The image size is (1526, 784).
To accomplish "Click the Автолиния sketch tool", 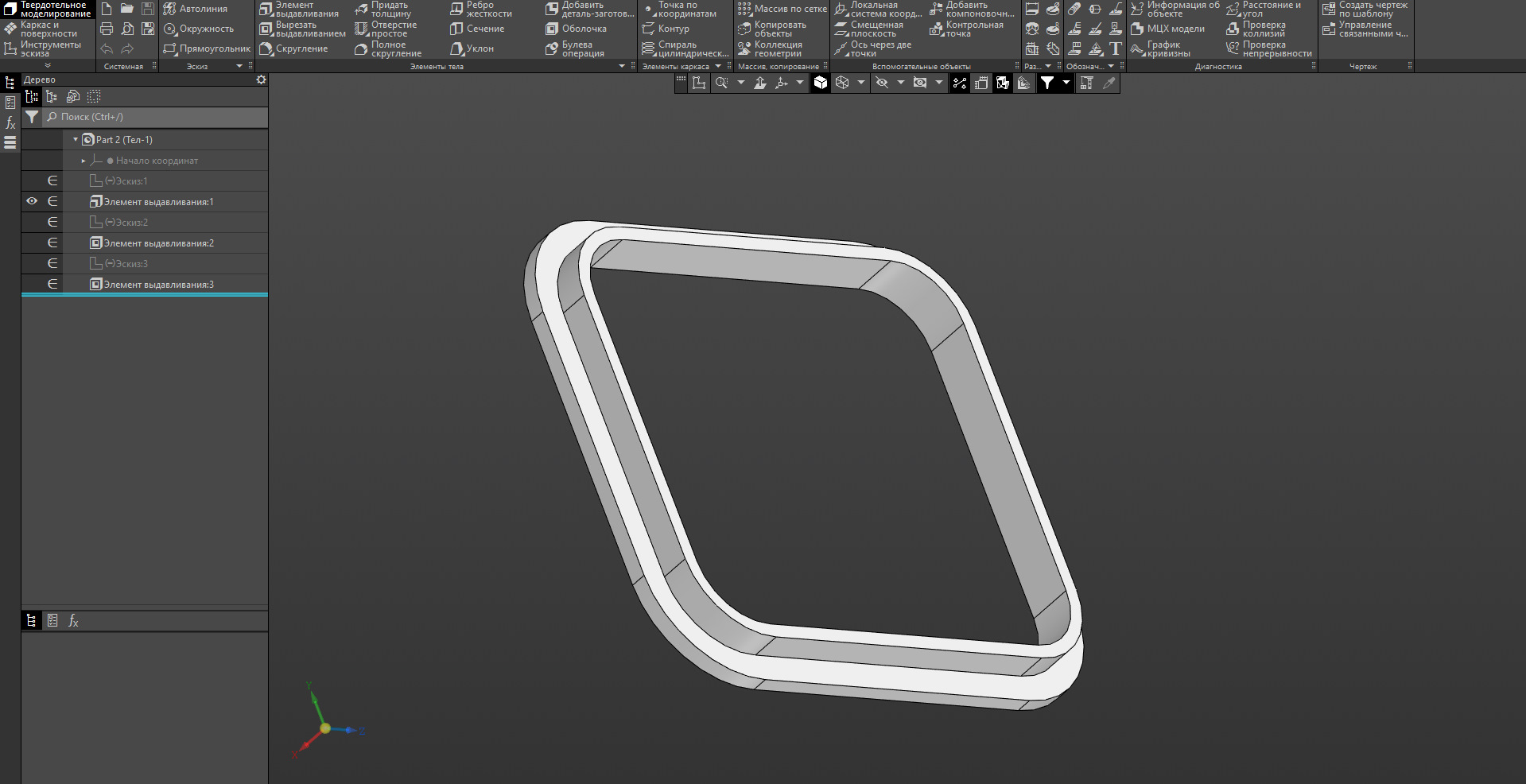I will (x=196, y=9).
